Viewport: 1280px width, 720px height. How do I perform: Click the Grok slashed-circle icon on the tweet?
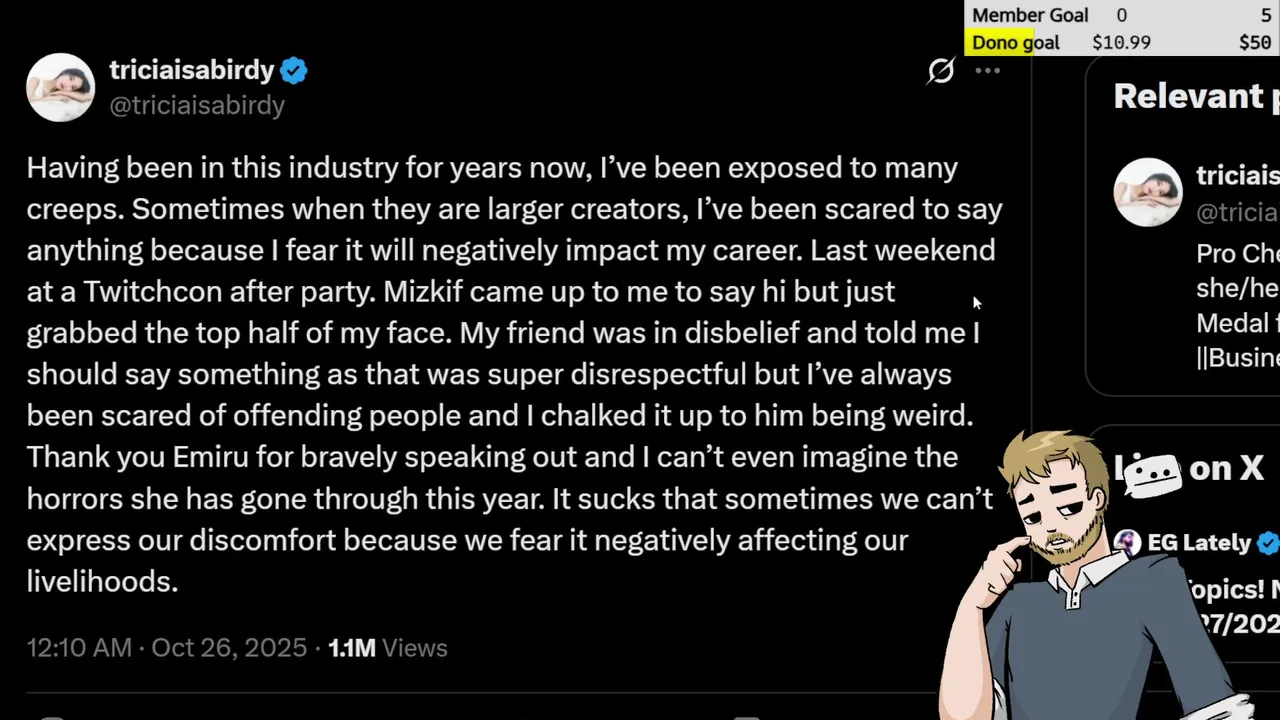click(x=941, y=71)
